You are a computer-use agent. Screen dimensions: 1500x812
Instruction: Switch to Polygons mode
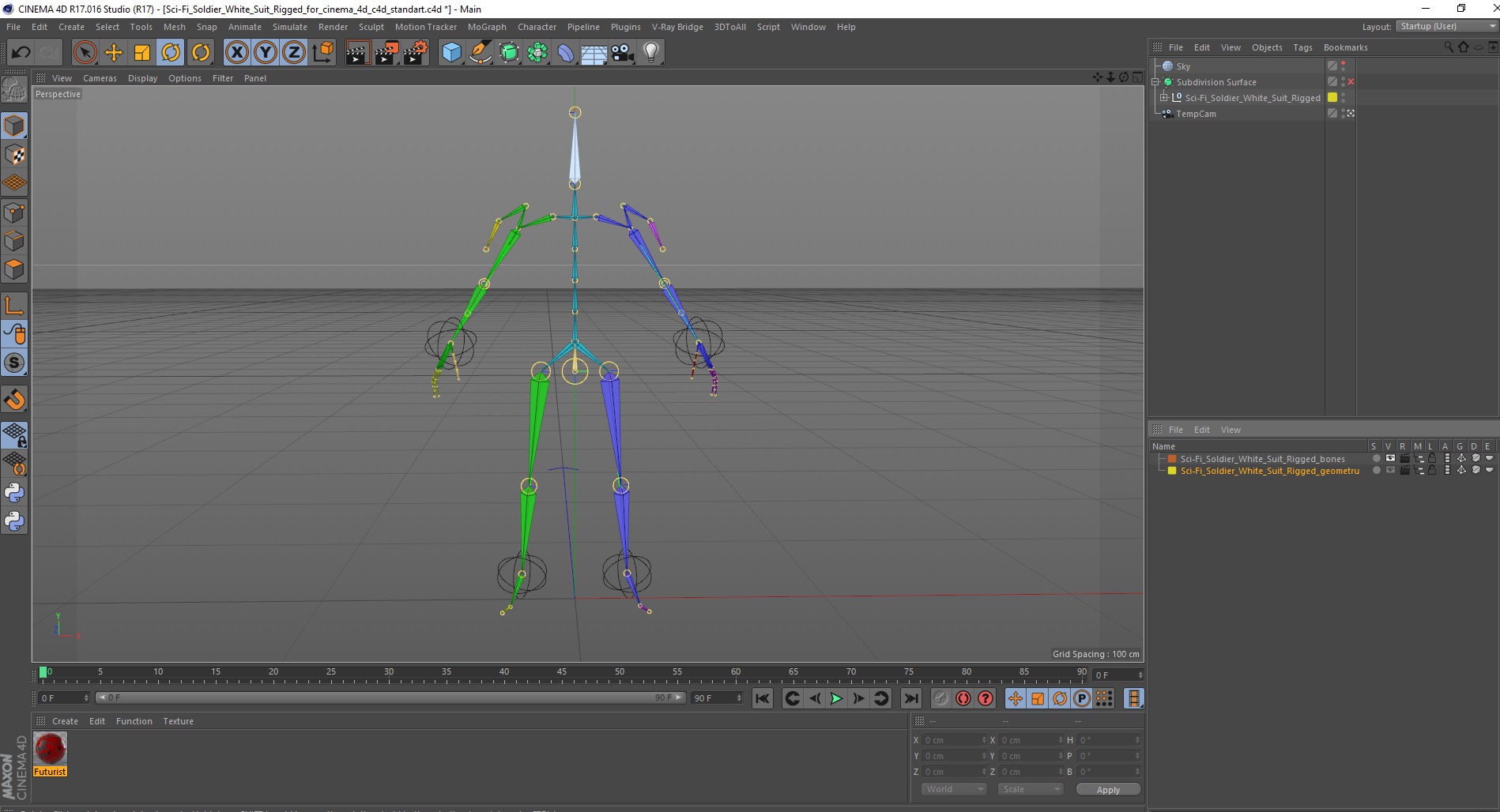(14, 269)
